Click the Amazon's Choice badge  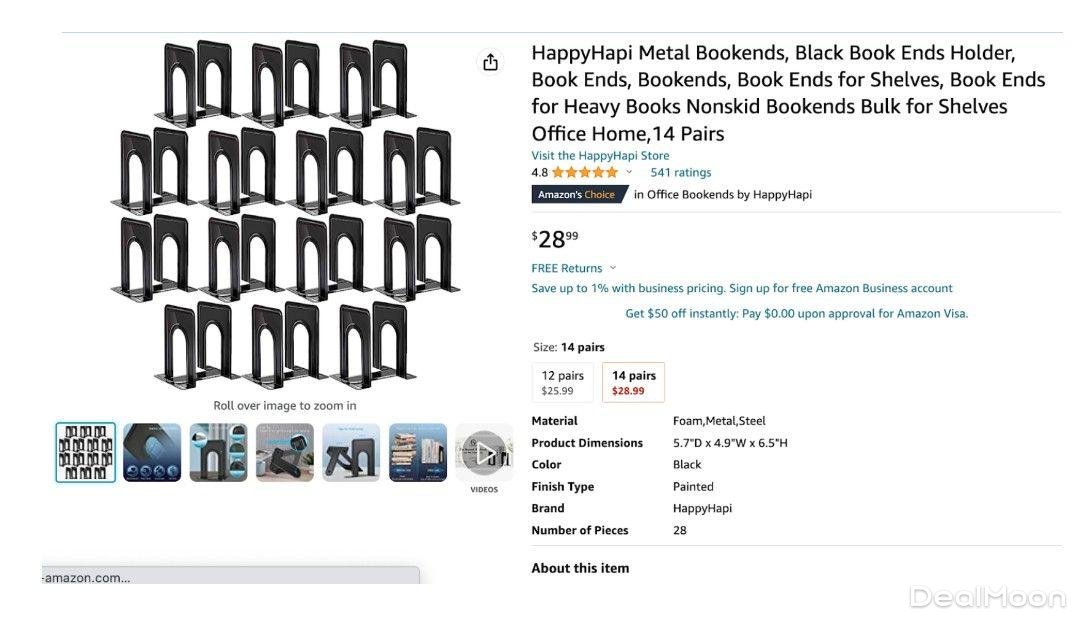pyautogui.click(x=577, y=195)
